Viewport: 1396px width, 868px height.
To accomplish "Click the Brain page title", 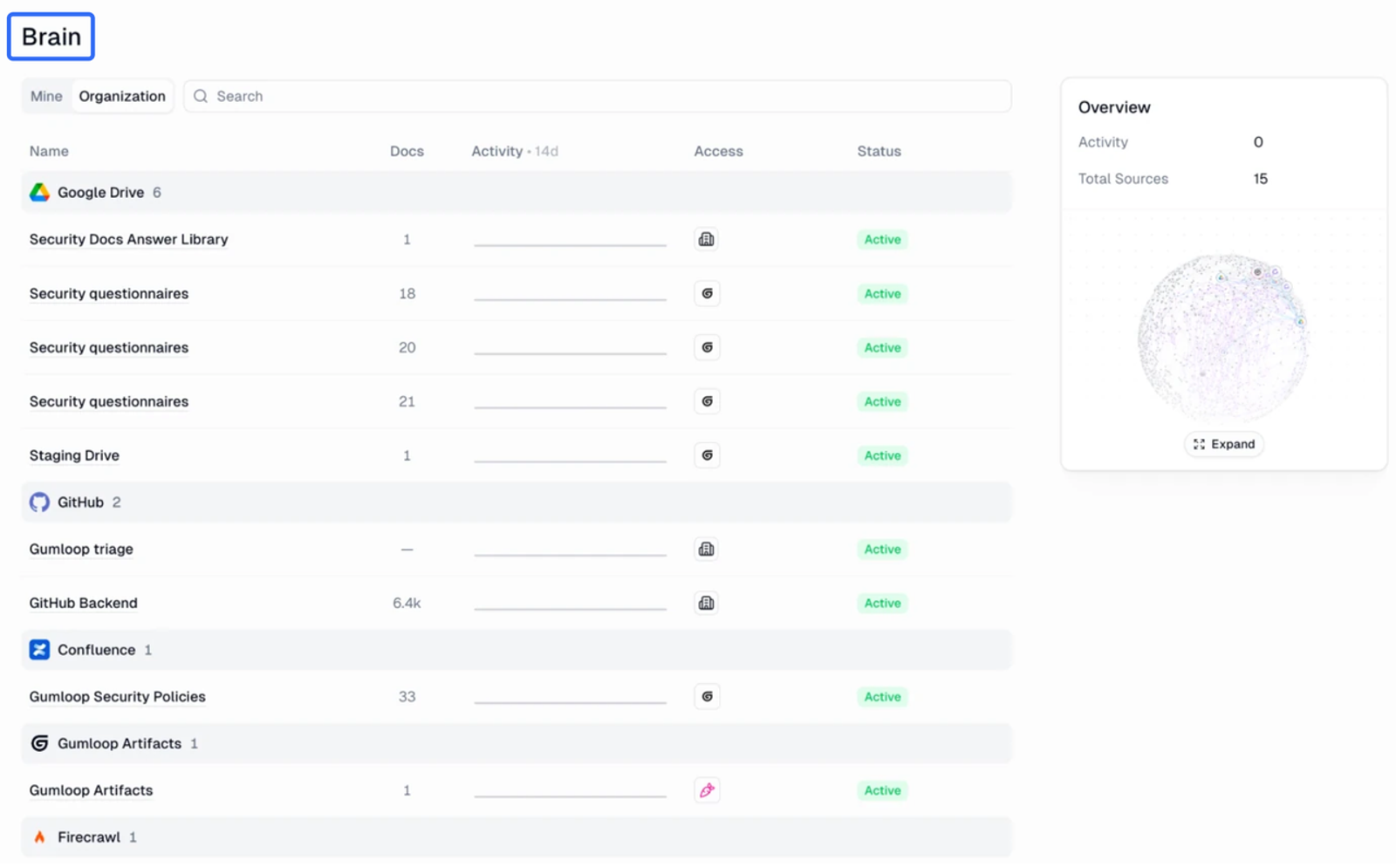I will [51, 37].
